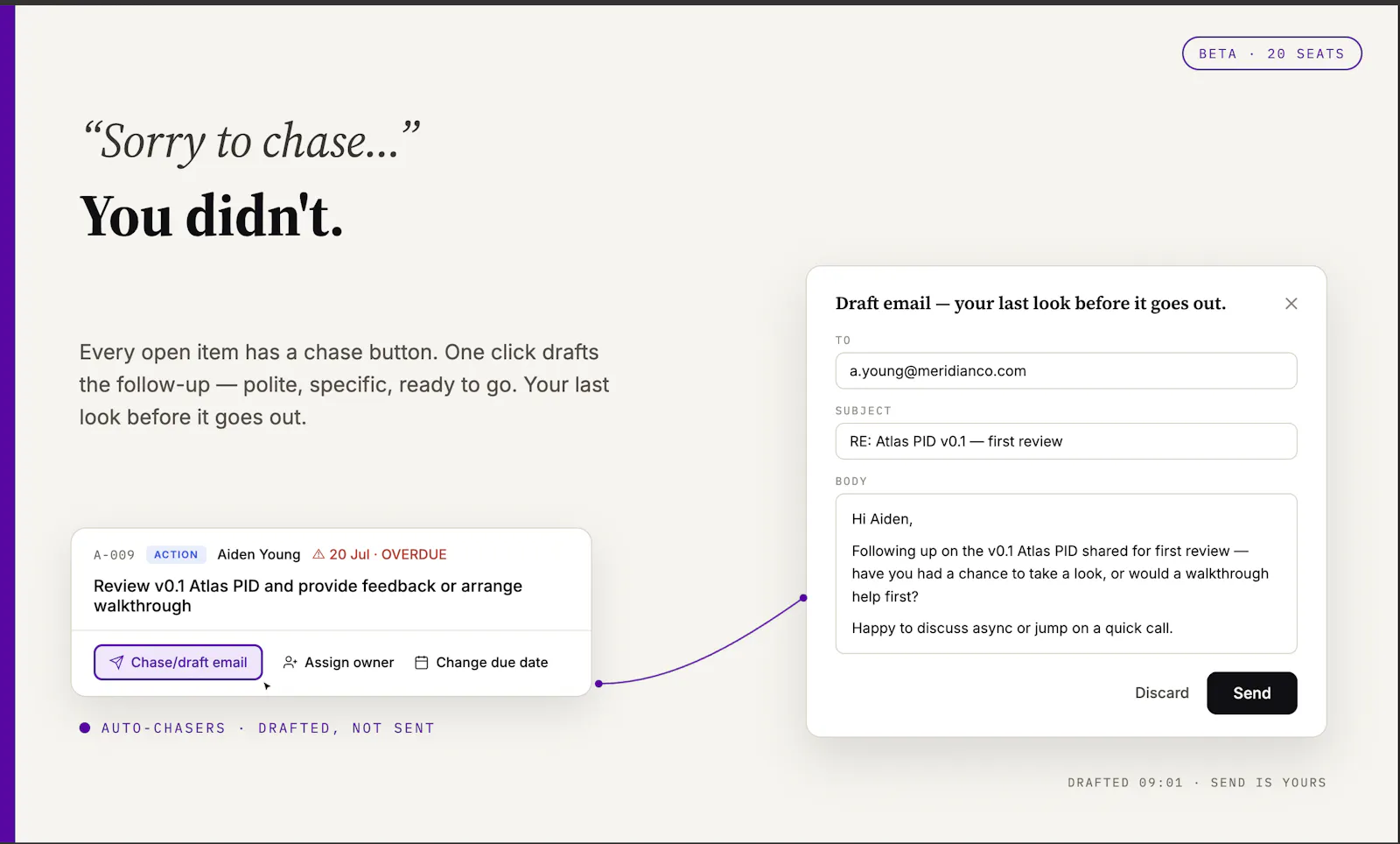Image resolution: width=1400 pixels, height=844 pixels.
Task: Click the To field with a.young@meridianco.com
Action: click(1066, 371)
